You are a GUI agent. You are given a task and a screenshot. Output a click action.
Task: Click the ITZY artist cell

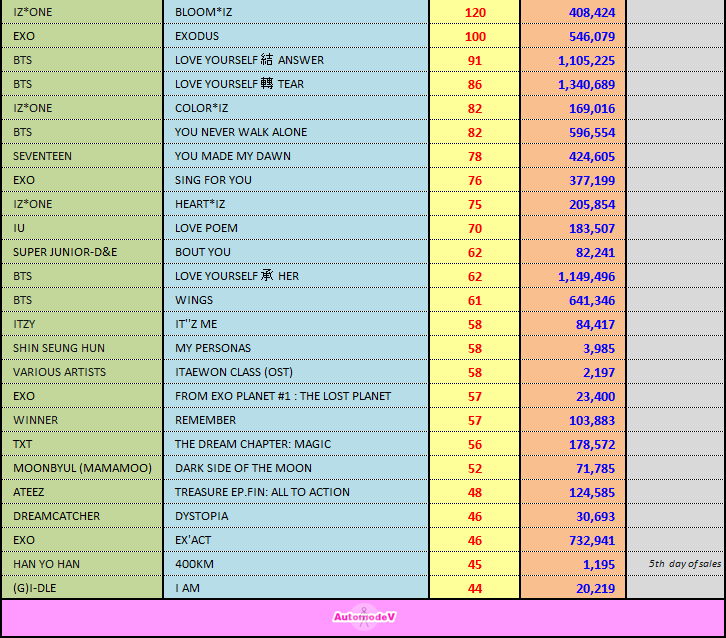(82, 324)
